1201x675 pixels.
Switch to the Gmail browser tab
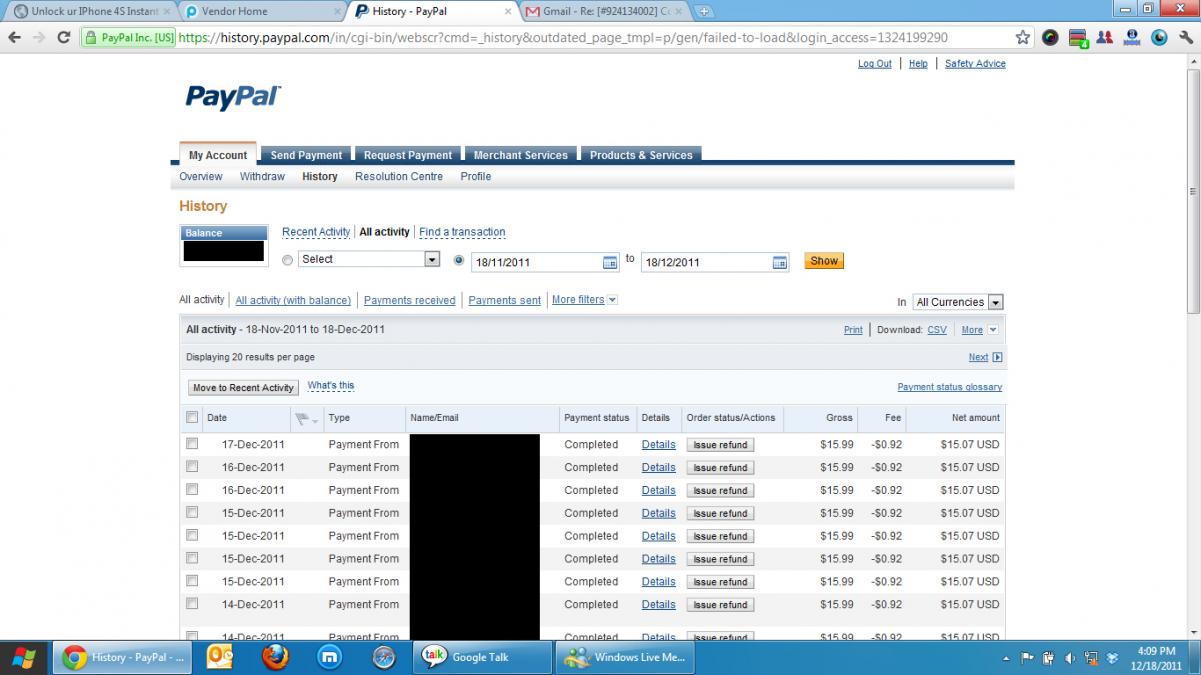pos(604,12)
